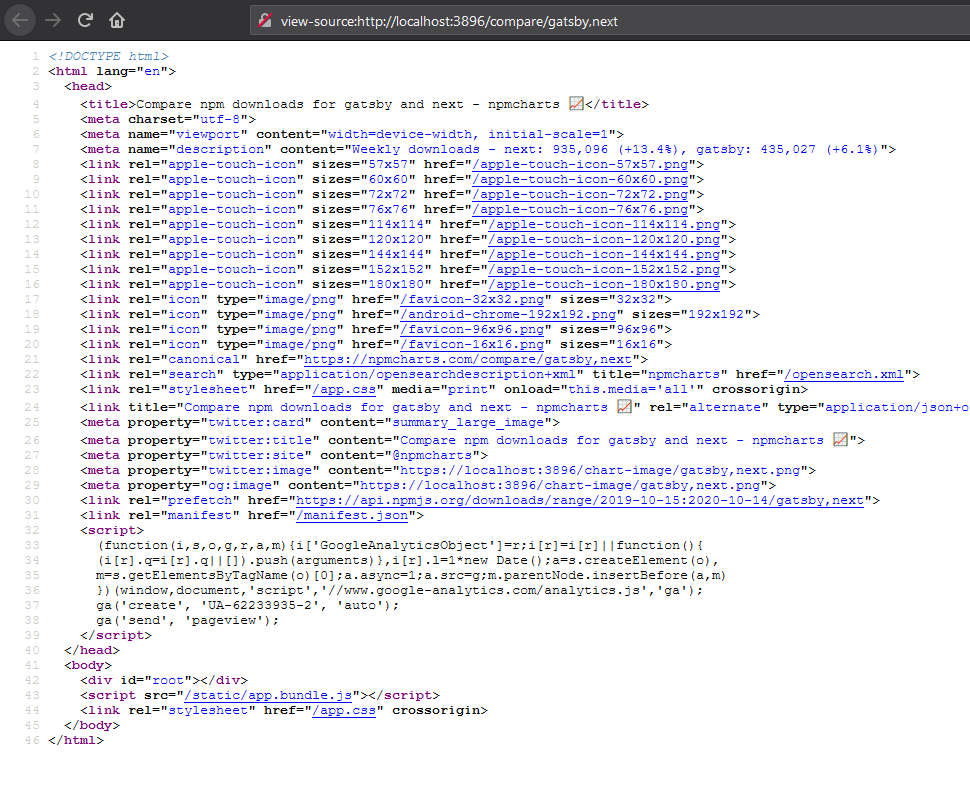This screenshot has width=970, height=811.
Task: Open the static/app.bundle.js script link
Action: pos(268,695)
